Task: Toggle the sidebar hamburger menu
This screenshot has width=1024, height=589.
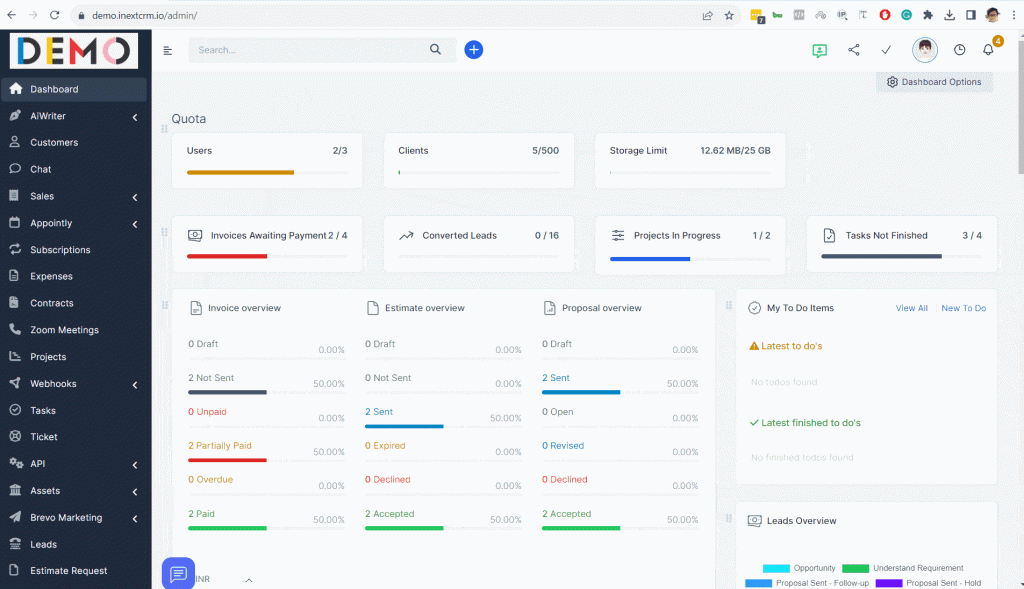Action: (168, 50)
